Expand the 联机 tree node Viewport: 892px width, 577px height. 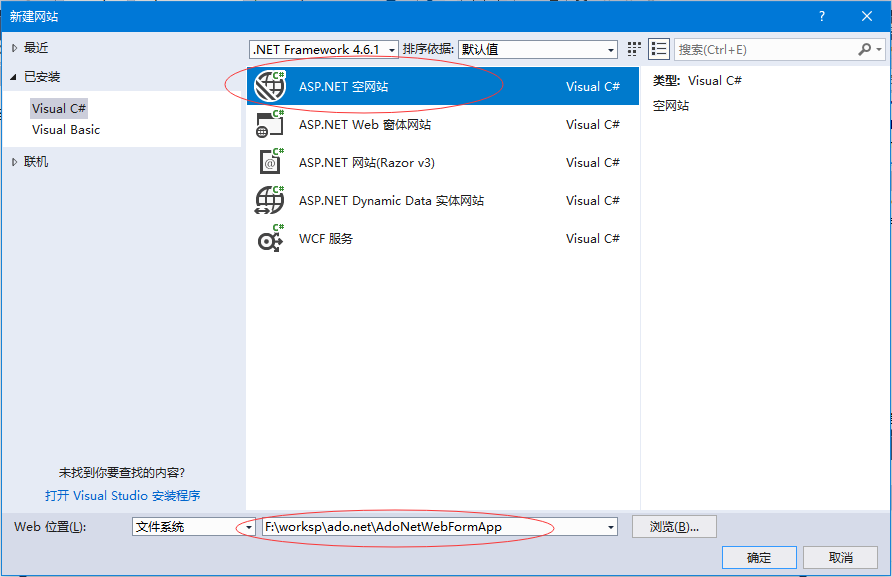click(x=14, y=162)
